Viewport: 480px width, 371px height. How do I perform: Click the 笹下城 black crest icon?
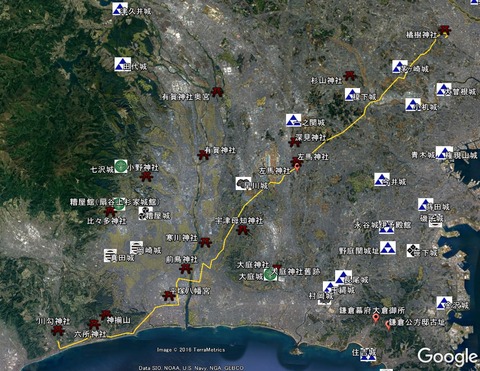[413, 250]
